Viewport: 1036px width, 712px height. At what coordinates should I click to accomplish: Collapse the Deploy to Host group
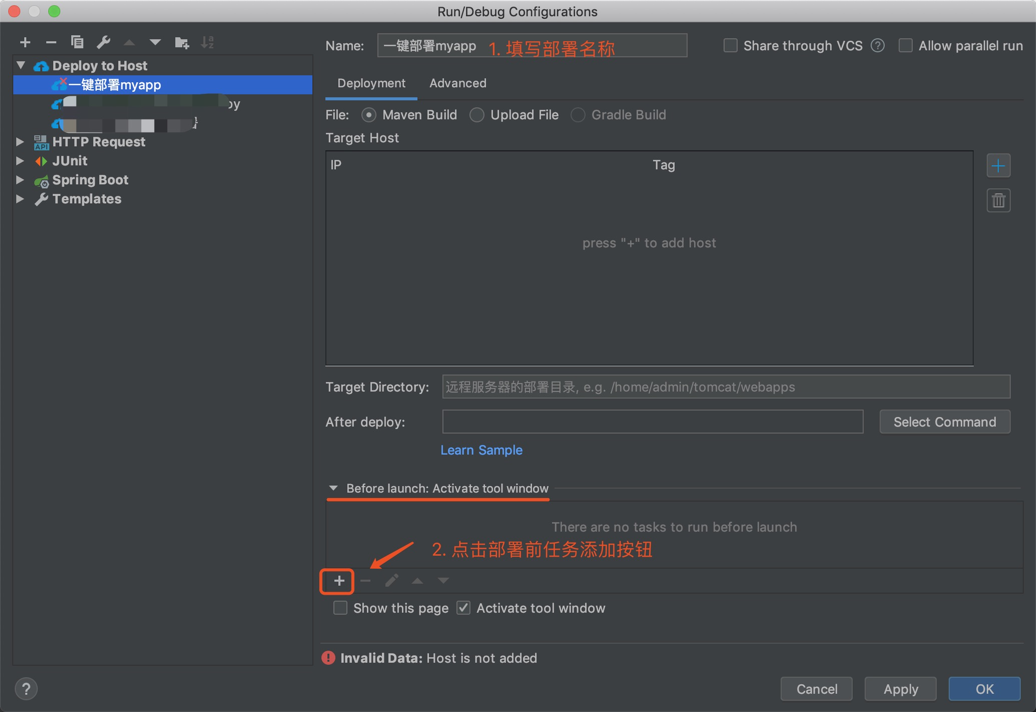click(x=20, y=65)
